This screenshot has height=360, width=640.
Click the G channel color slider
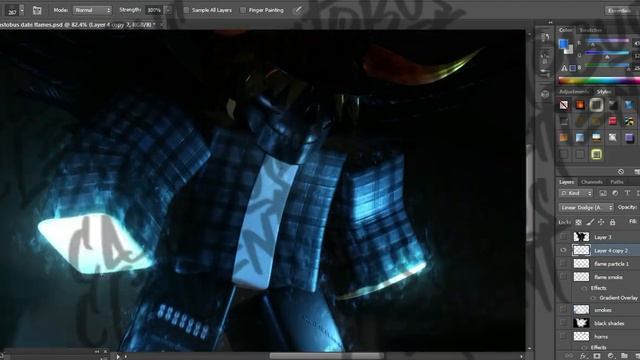click(608, 54)
